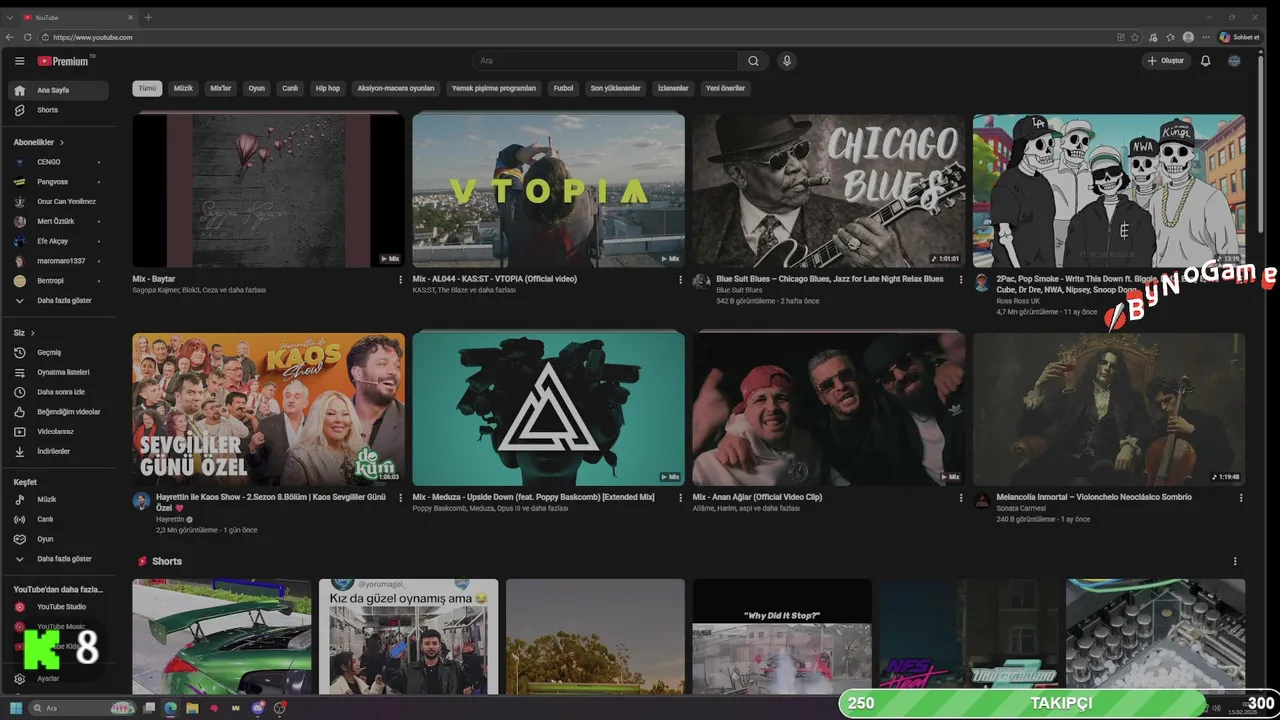This screenshot has height=720, width=1280.
Task: Open Geçmiş history in sidebar
Action: 58,352
